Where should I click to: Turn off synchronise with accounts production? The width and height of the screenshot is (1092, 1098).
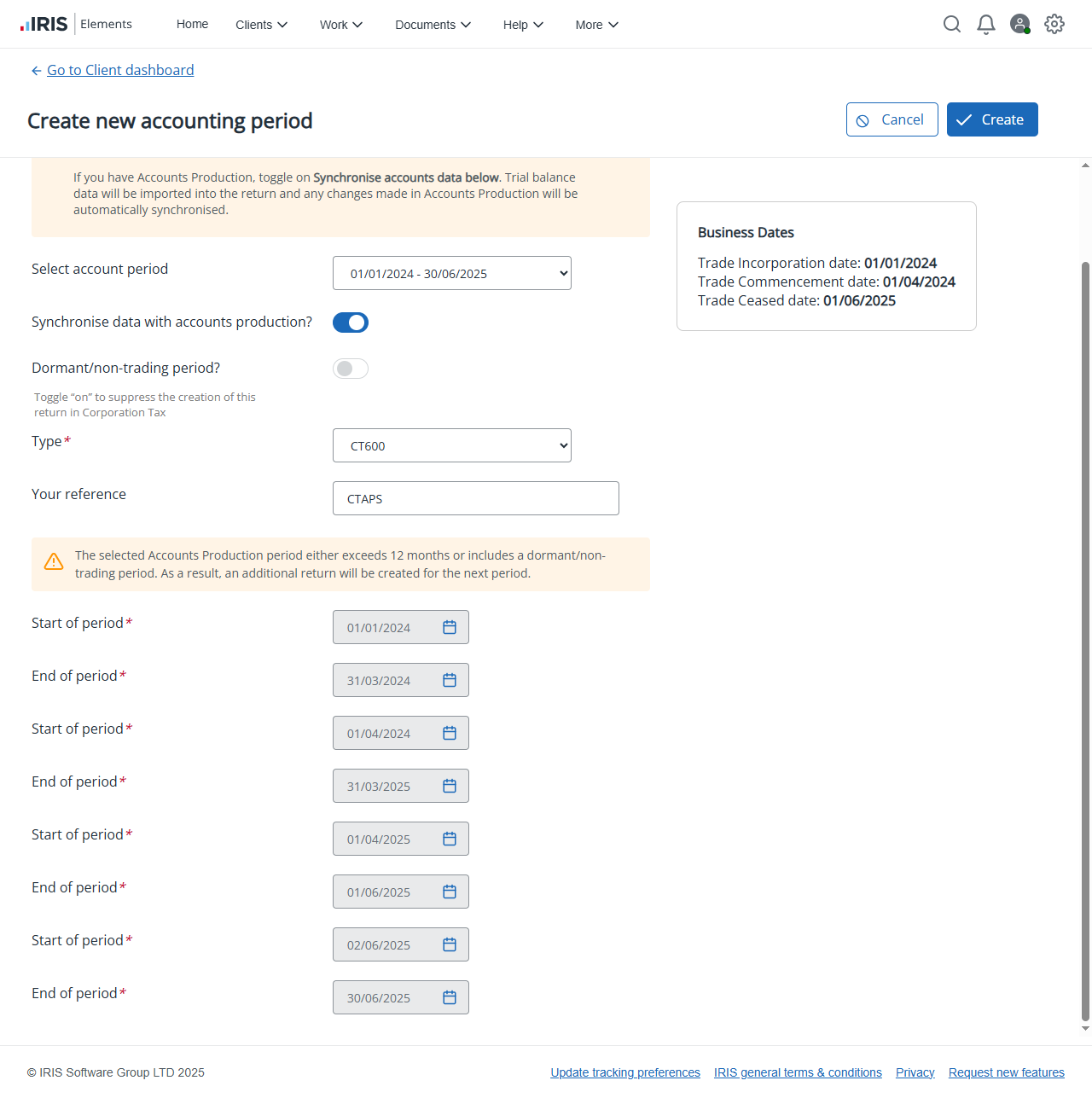(351, 322)
